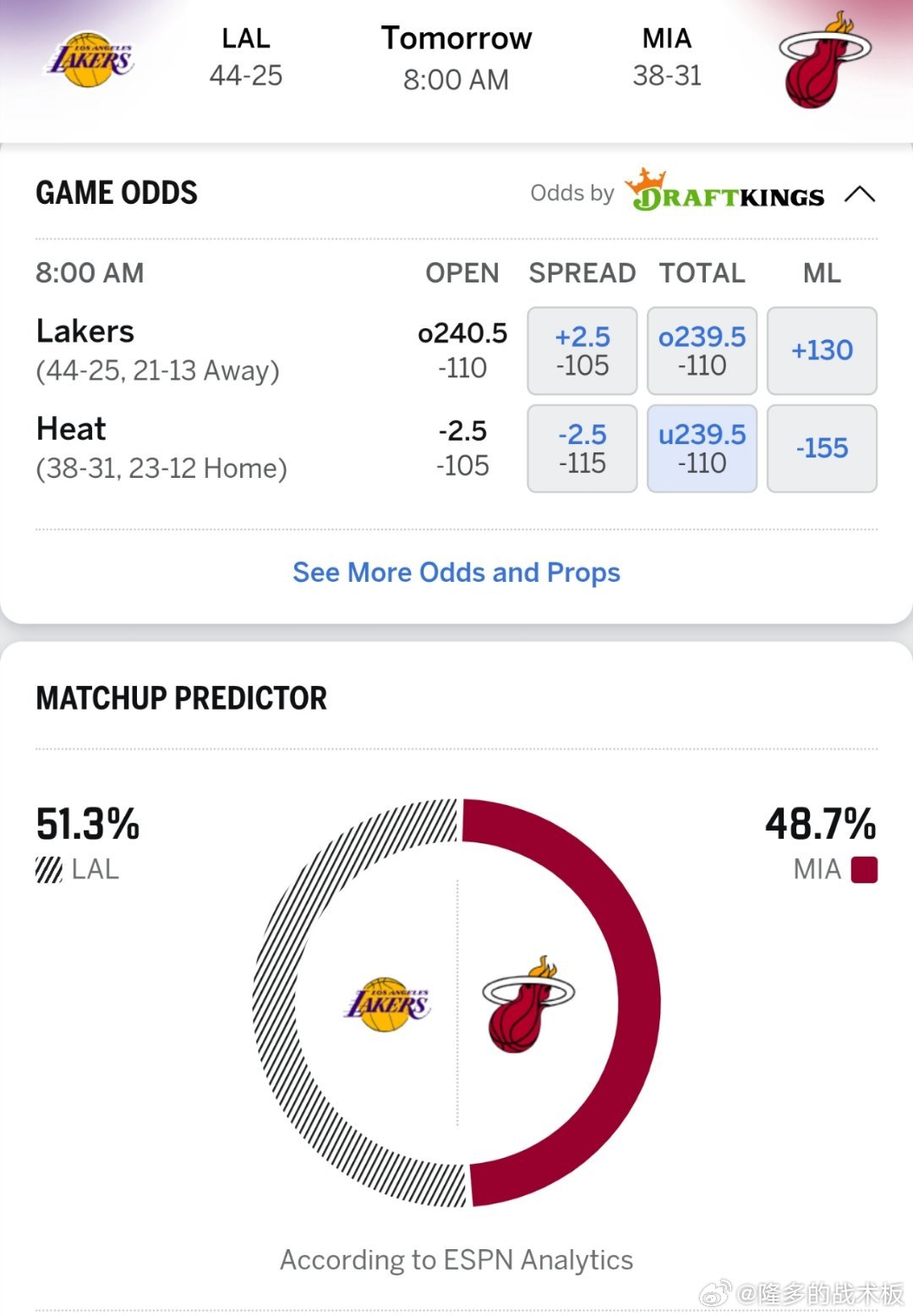Viewport: 913px width, 1316px height.
Task: Open the Heat -155 moneyline odds
Action: pos(822,448)
